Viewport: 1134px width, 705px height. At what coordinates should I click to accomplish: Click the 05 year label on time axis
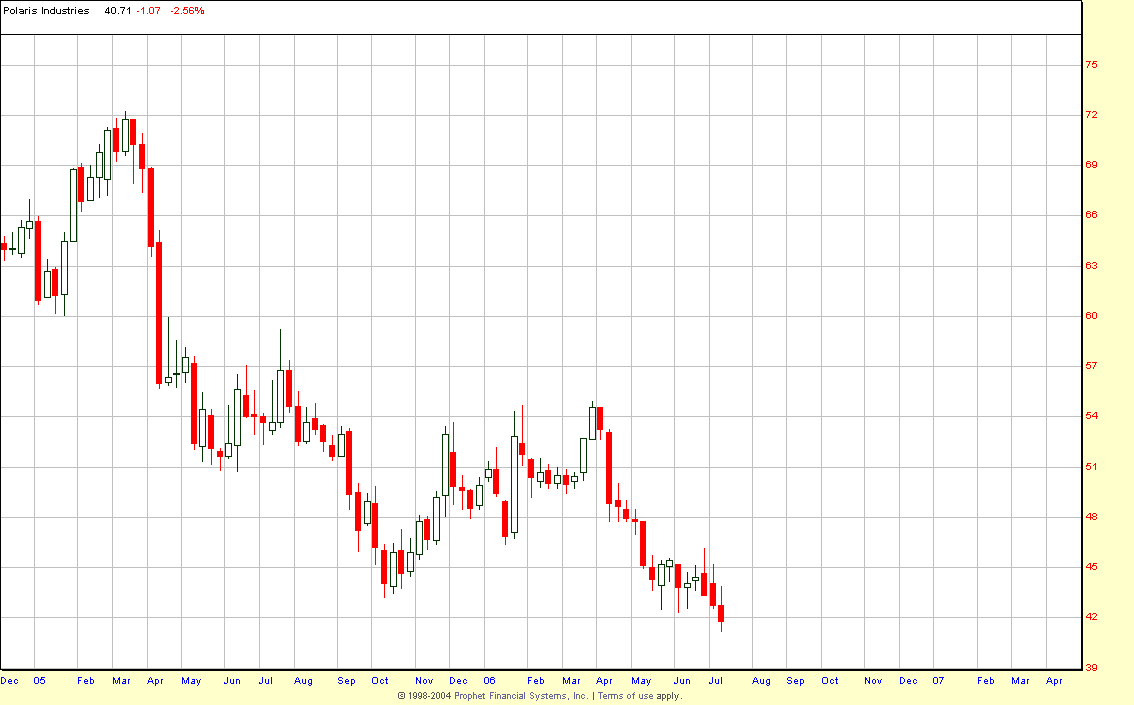point(39,680)
